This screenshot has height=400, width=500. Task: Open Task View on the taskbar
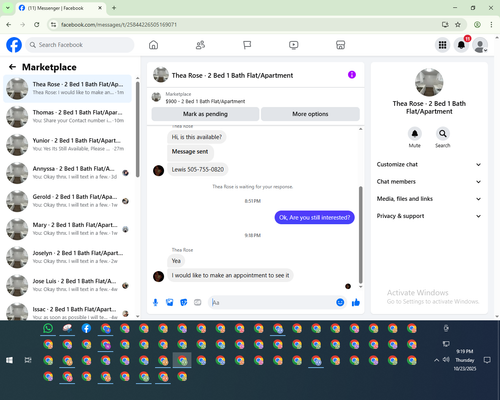28,360
